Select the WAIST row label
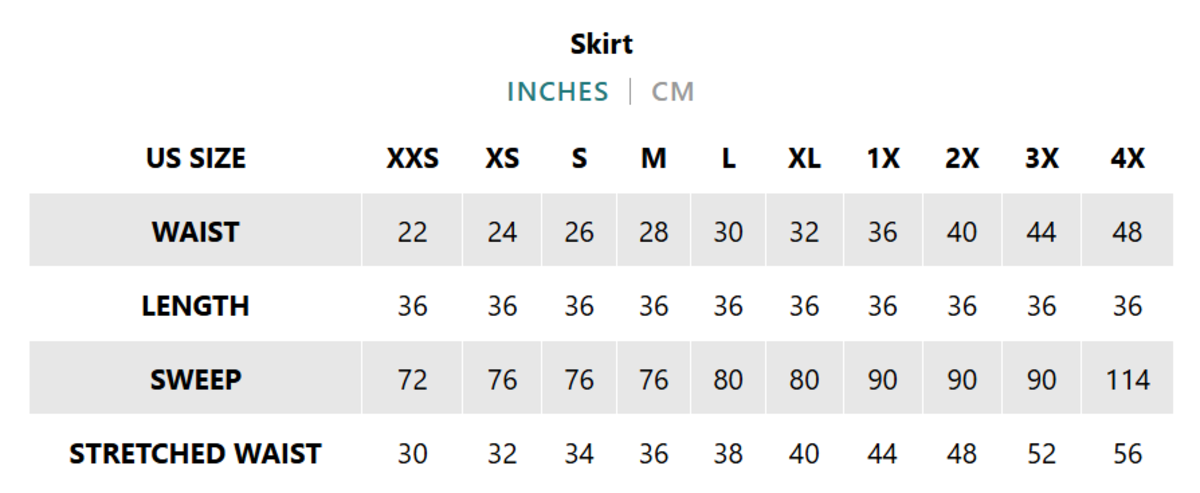The height and width of the screenshot is (493, 1200). pos(195,232)
